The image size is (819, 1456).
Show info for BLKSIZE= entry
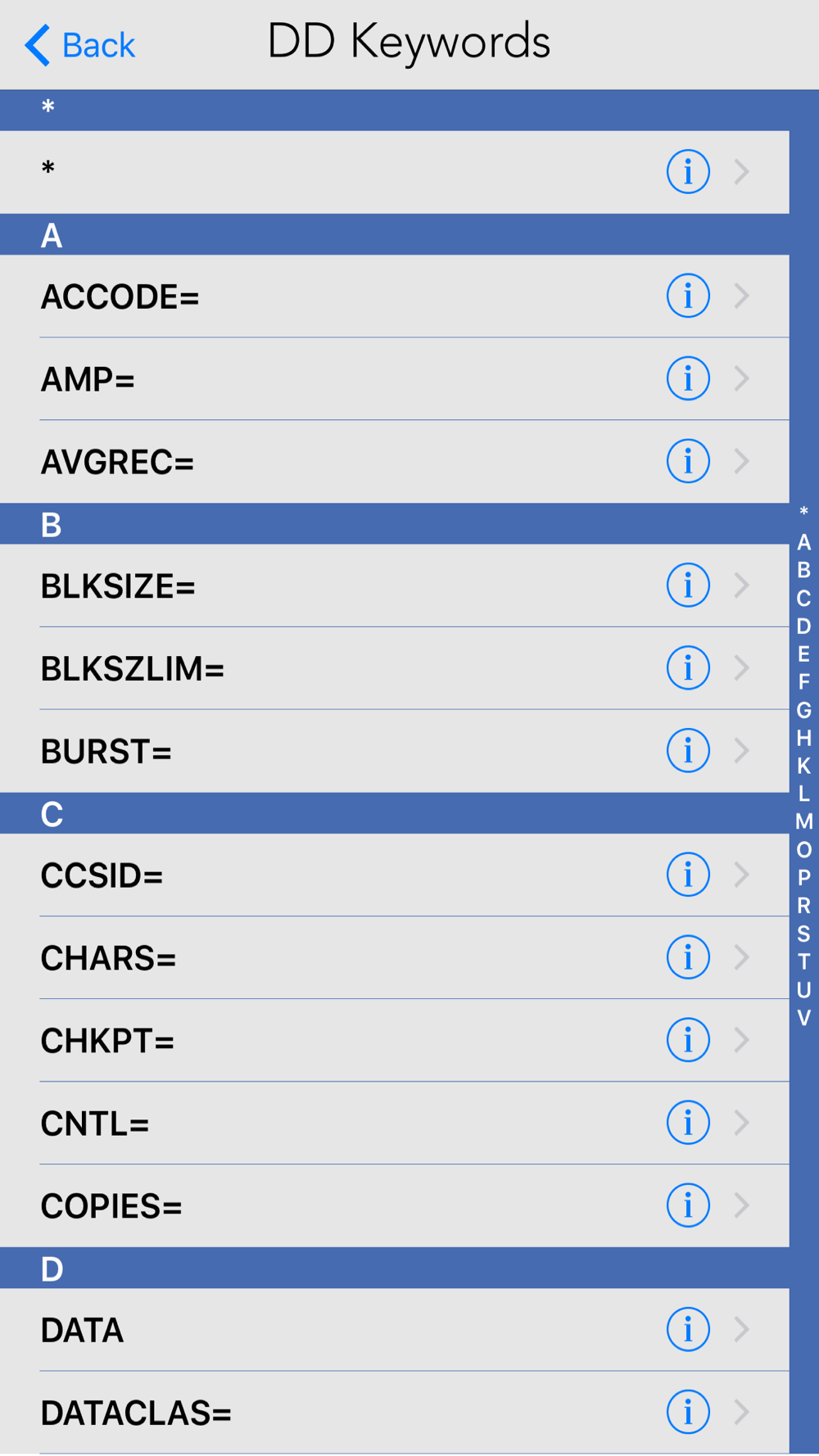pyautogui.click(x=688, y=585)
